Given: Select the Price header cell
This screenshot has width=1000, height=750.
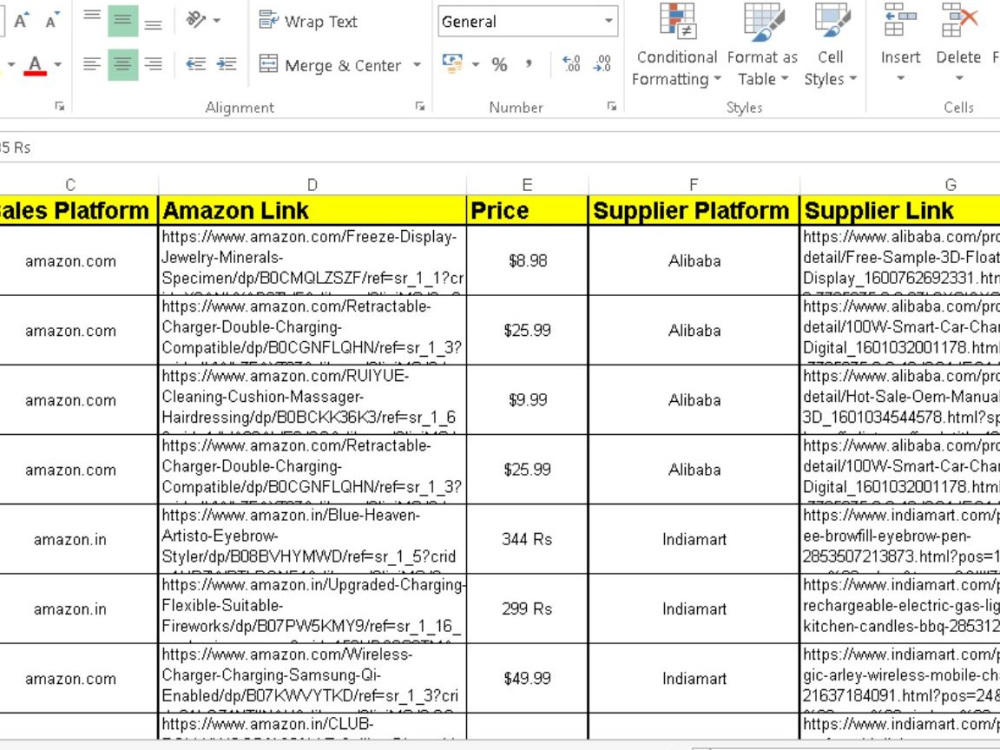Looking at the screenshot, I should pos(527,210).
